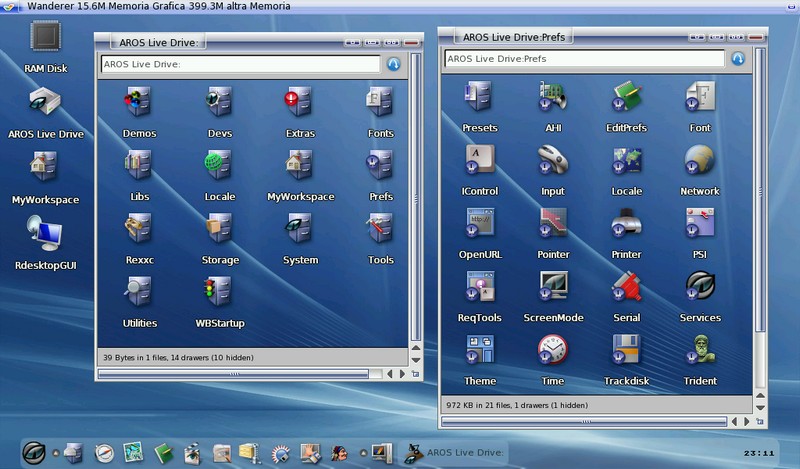Viewport: 800px width, 469px height.
Task: Click the path field reading AROS Live Drive:Prefs
Action: (585, 59)
